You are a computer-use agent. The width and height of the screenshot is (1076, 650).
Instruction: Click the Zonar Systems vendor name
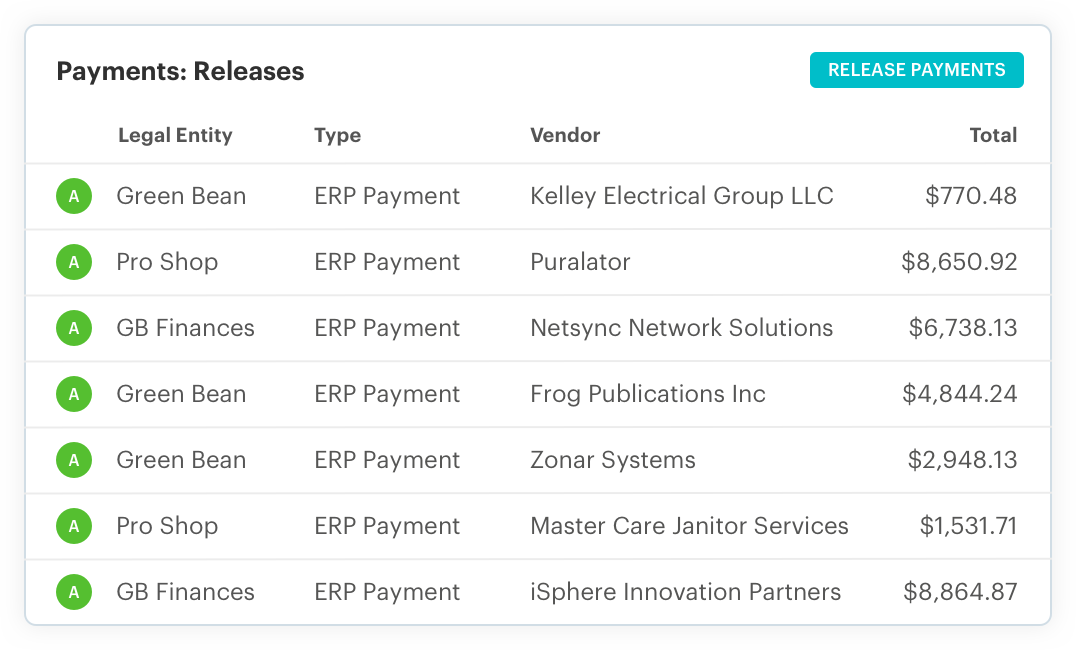[613, 460]
